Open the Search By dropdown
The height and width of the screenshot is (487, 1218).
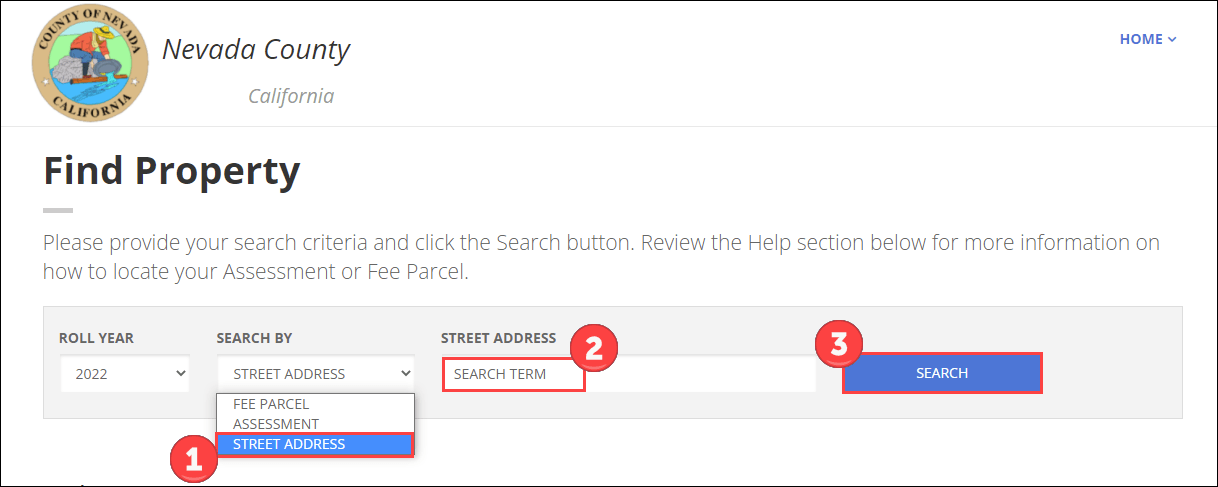pos(316,374)
